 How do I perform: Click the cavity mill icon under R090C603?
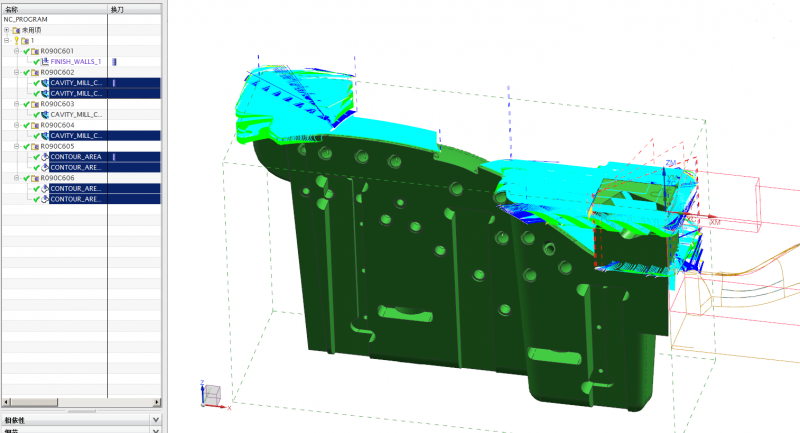[45, 115]
